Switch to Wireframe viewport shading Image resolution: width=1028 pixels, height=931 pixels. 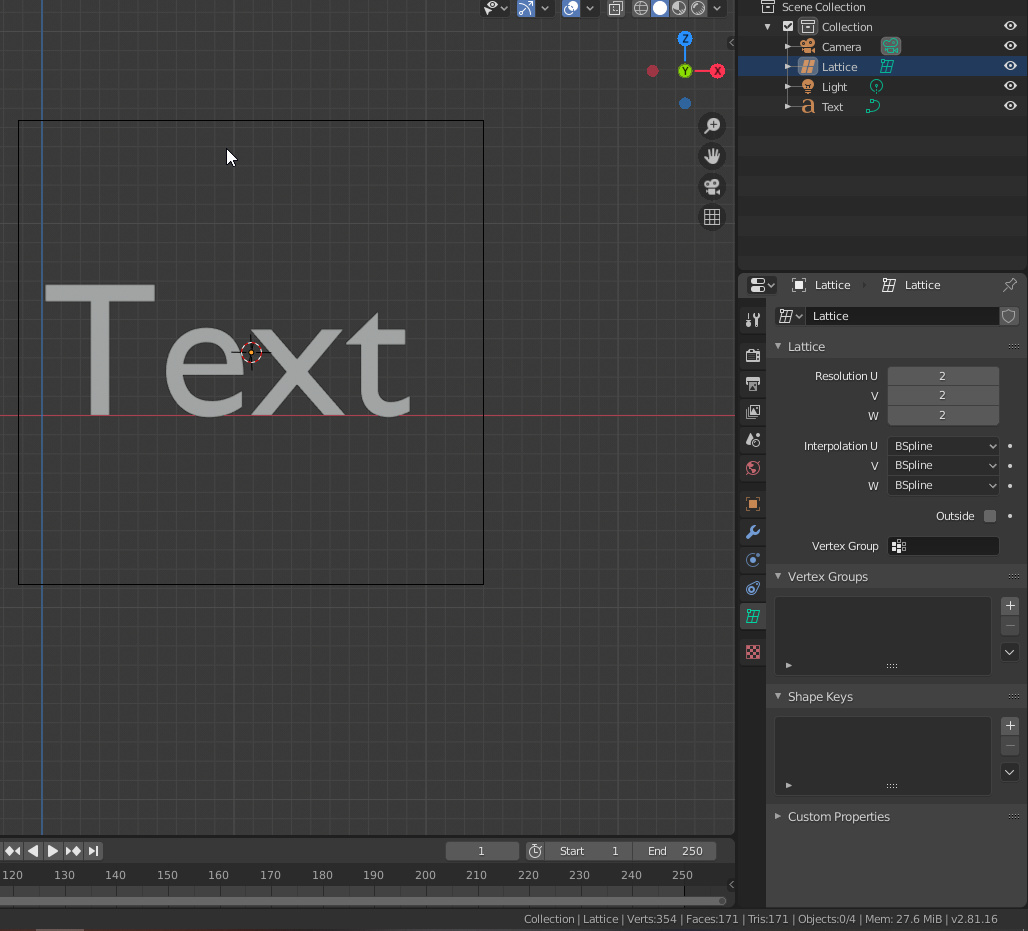click(x=641, y=8)
